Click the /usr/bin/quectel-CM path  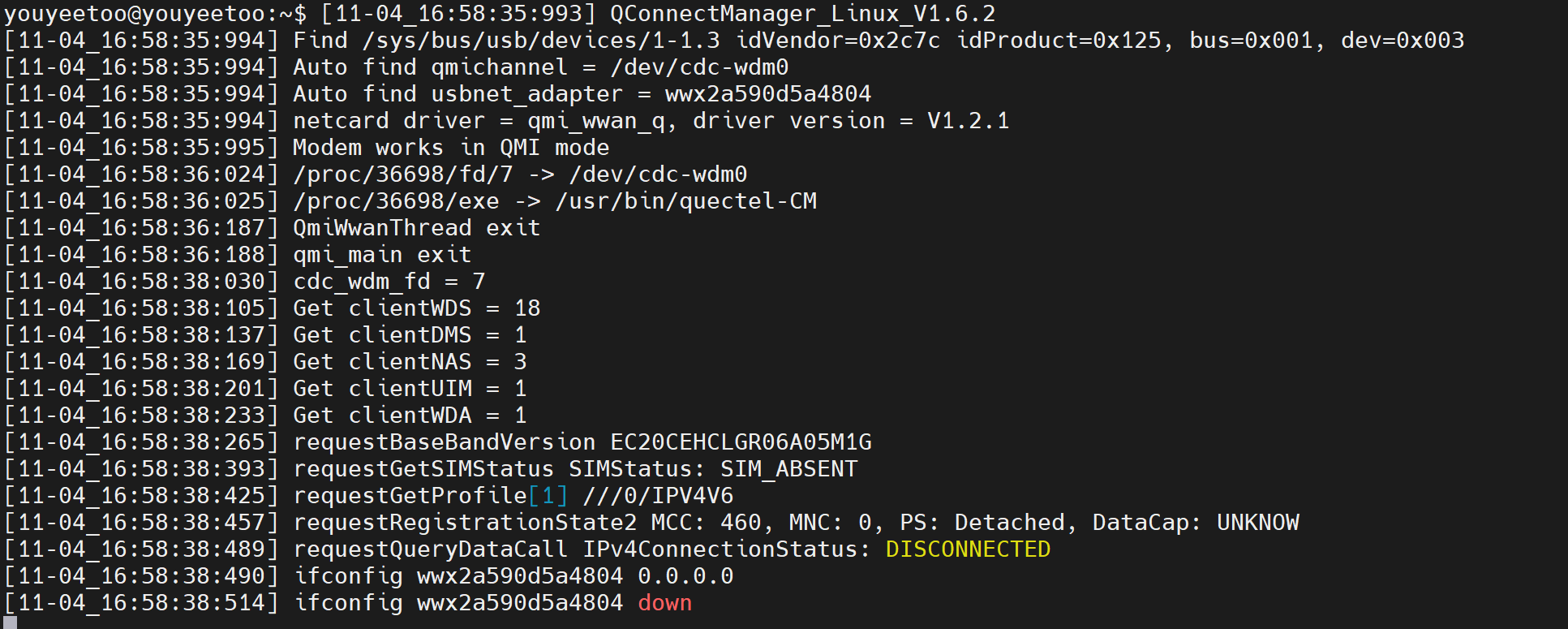[x=685, y=201]
